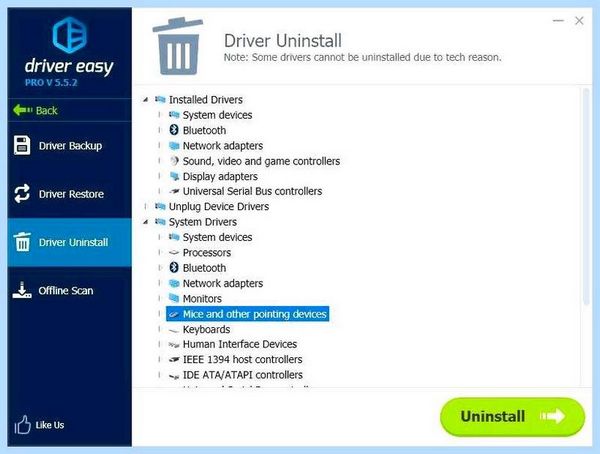
Task: Click the Universal Serial Bus controllers icon
Action: click(174, 191)
